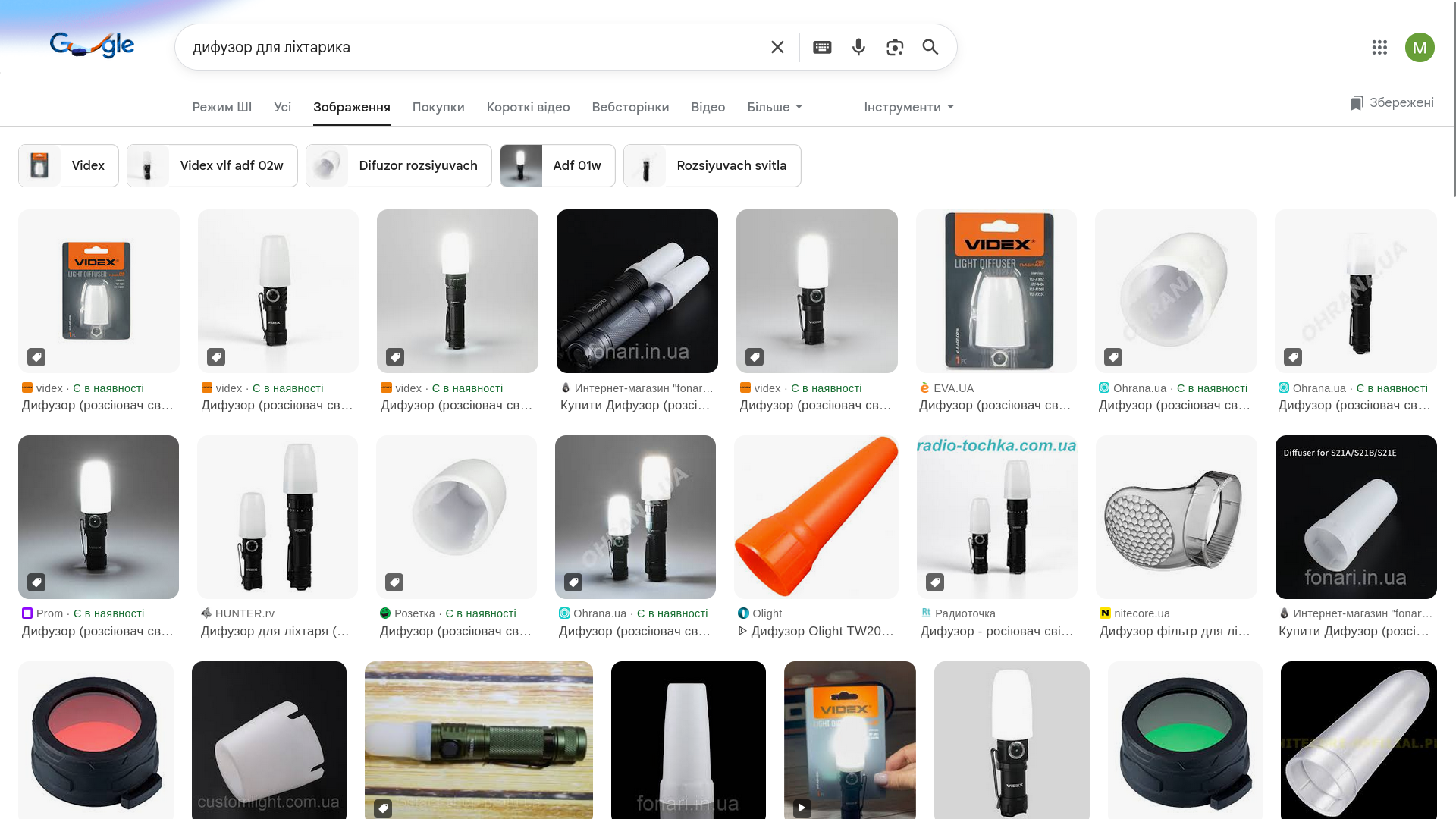Filter by Videx vlf adf 02w chip

[x=212, y=165]
